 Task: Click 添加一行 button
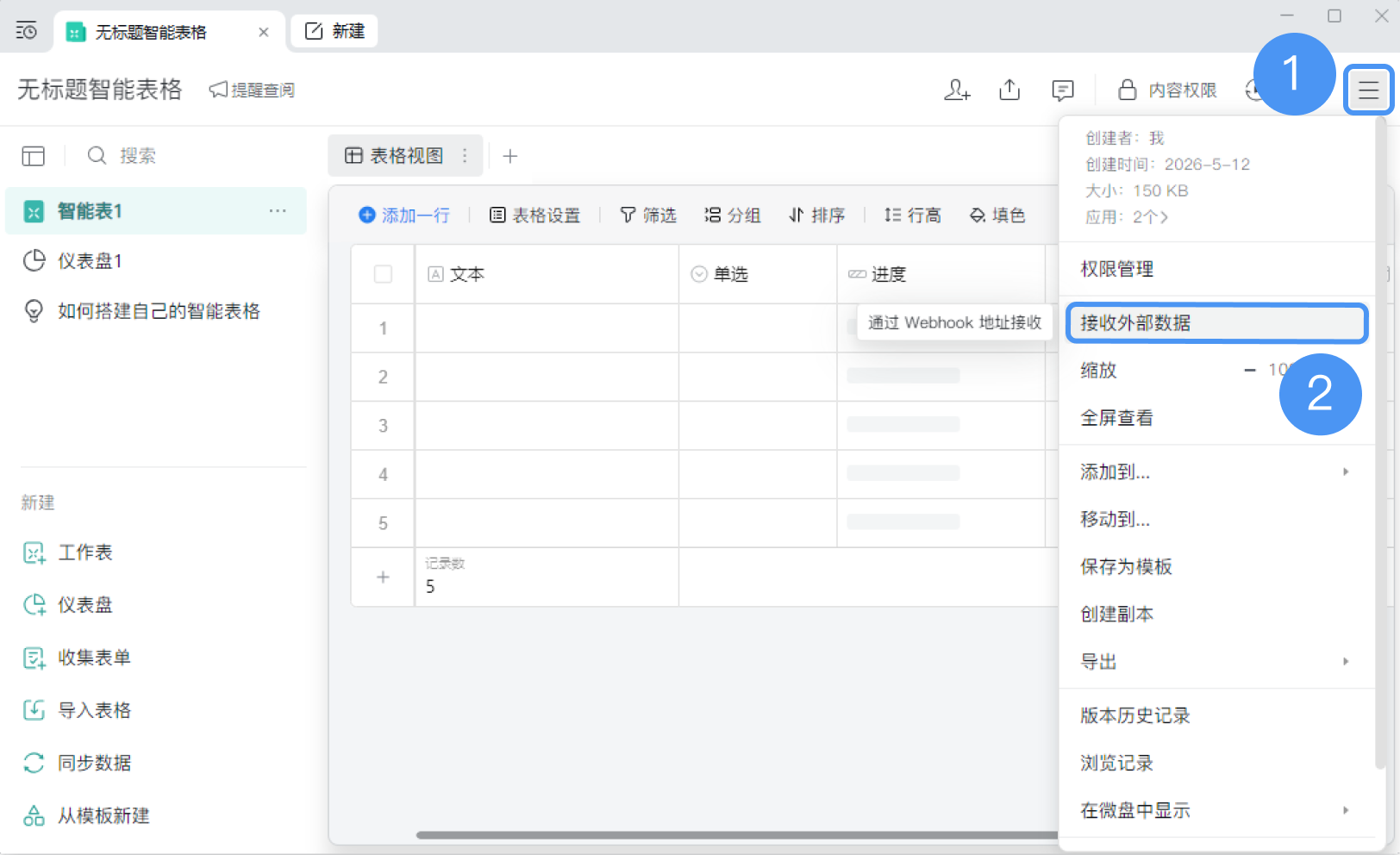pos(404,215)
